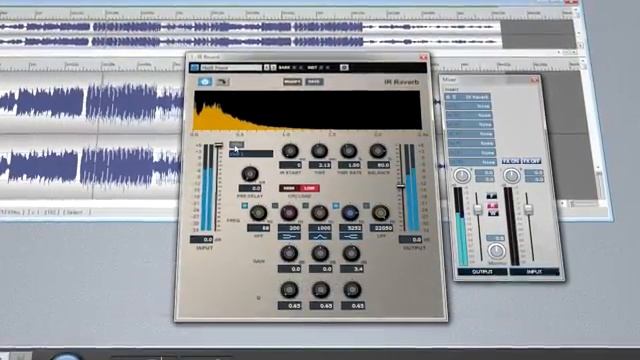Select the low-shelf filter shape under the 200 Hz band
The height and width of the screenshot is (360, 640).
pos(289,236)
